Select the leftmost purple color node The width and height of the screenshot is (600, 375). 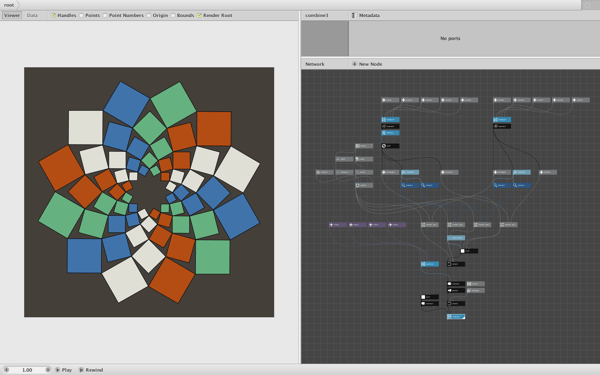(338, 225)
